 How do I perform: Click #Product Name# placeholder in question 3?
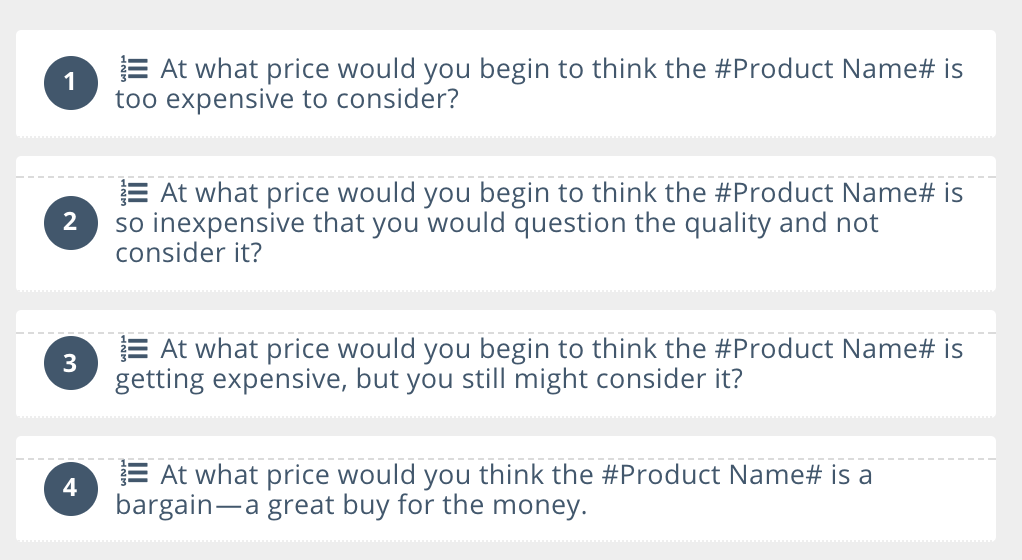(x=825, y=348)
